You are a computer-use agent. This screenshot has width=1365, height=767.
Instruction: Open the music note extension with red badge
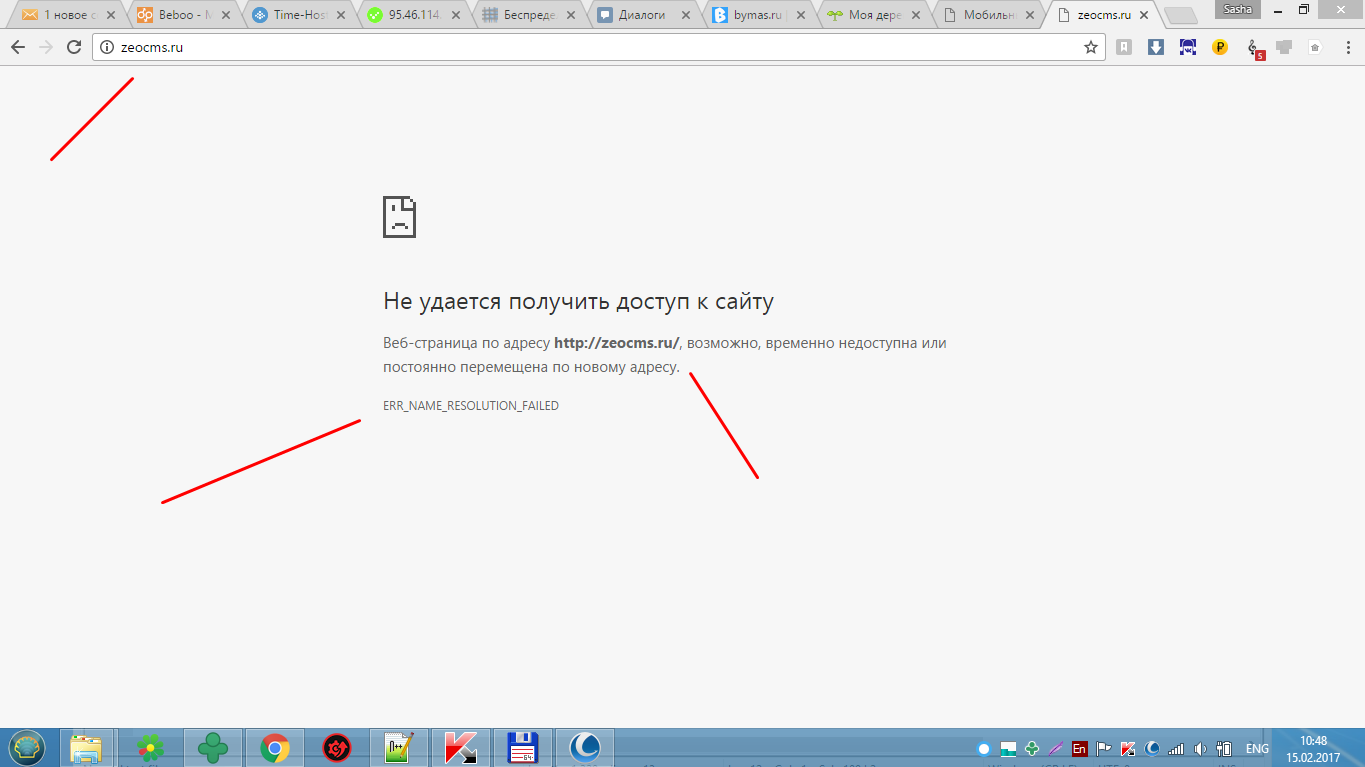click(1254, 48)
